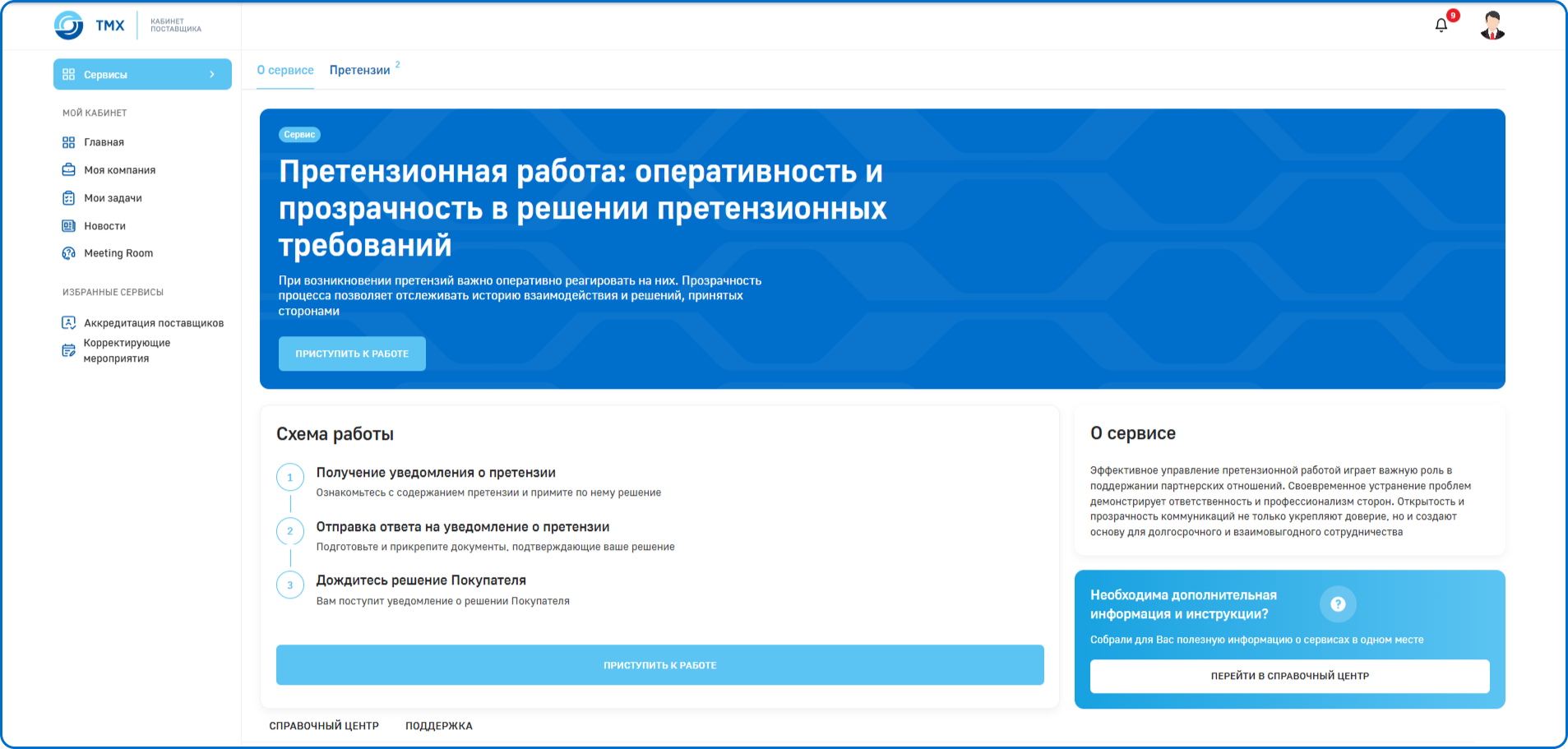Click the Поддержка footer link
The width and height of the screenshot is (1568, 749).
point(438,725)
